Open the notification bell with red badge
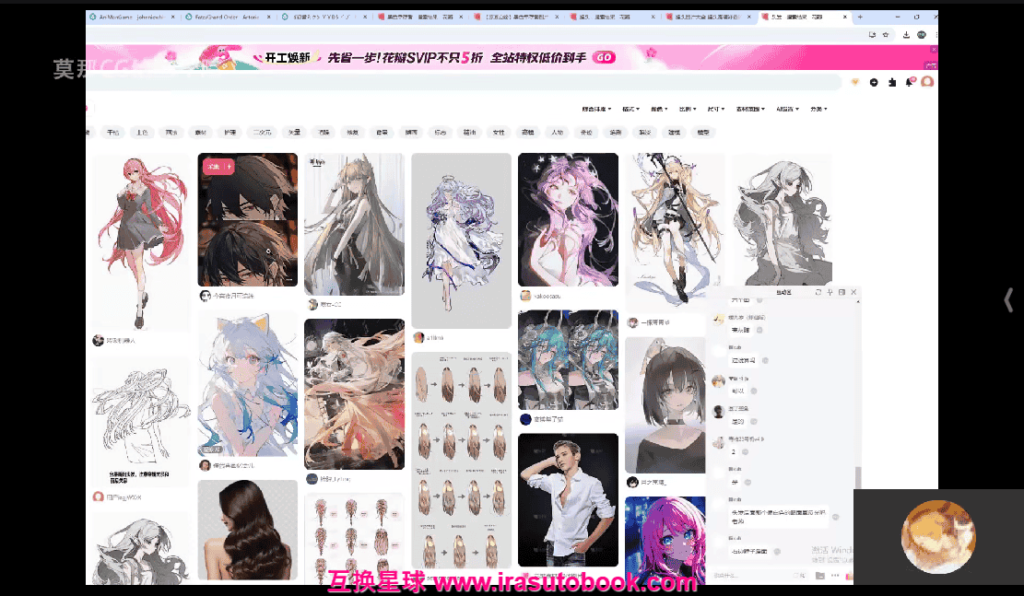Viewport: 1024px width, 596px height. 909,82
